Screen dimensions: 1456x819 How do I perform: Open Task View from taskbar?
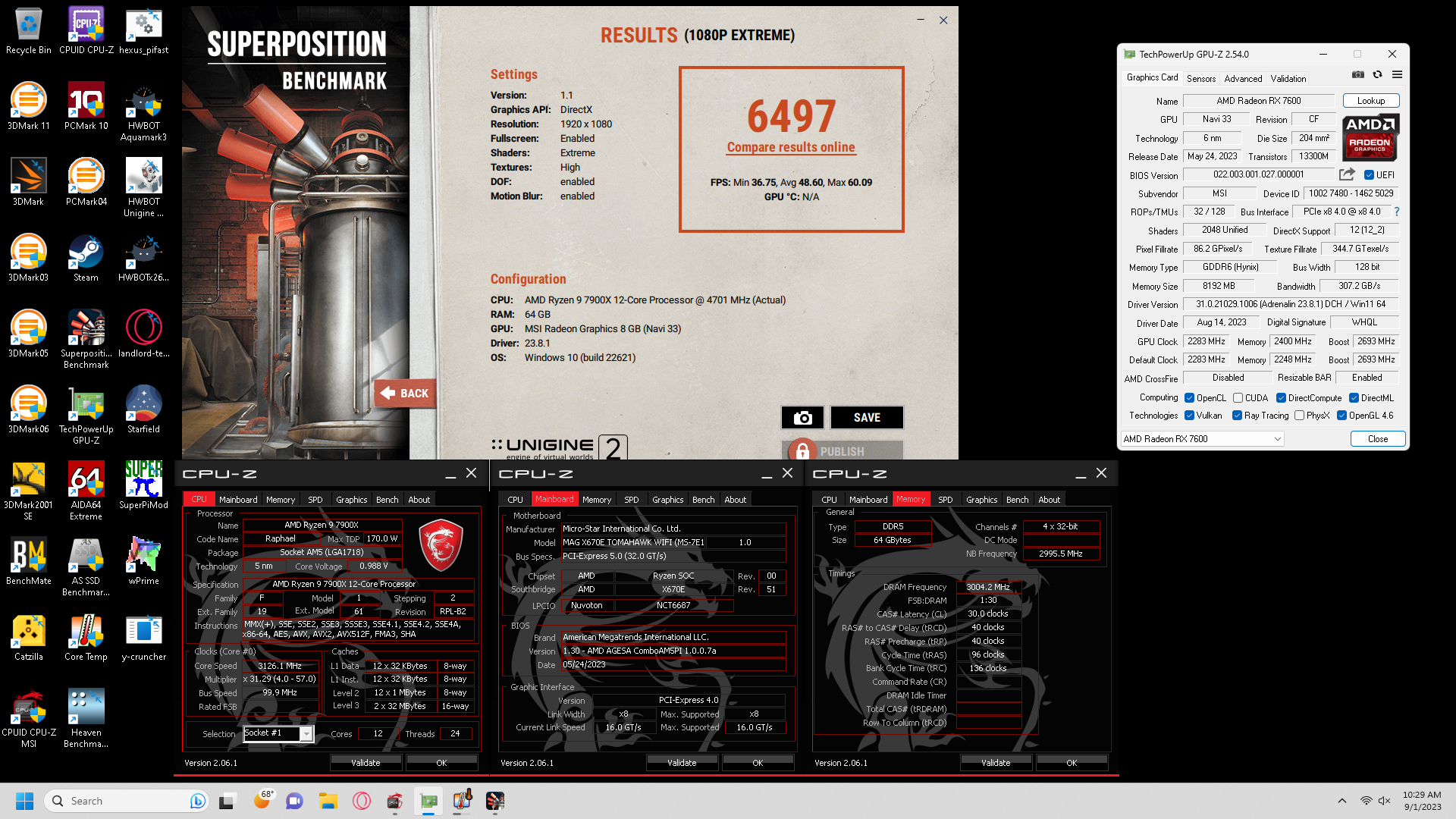pyautogui.click(x=227, y=801)
